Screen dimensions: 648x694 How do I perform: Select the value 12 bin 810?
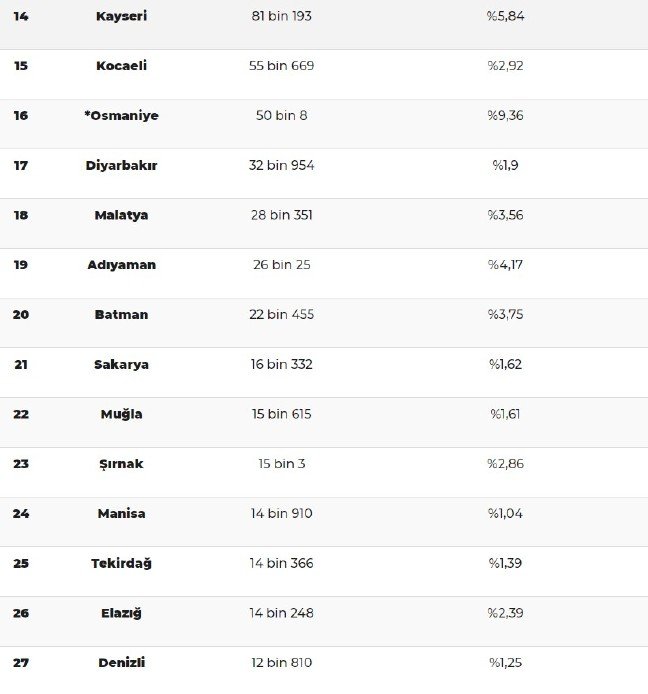(x=281, y=663)
